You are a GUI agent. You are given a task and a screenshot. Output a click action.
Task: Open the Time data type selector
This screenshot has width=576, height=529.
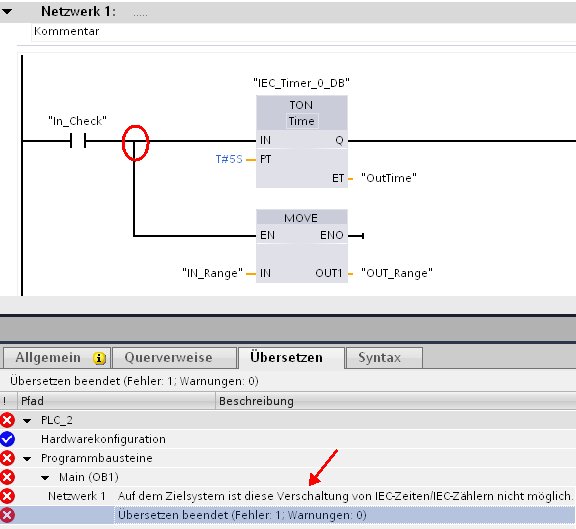[x=302, y=121]
